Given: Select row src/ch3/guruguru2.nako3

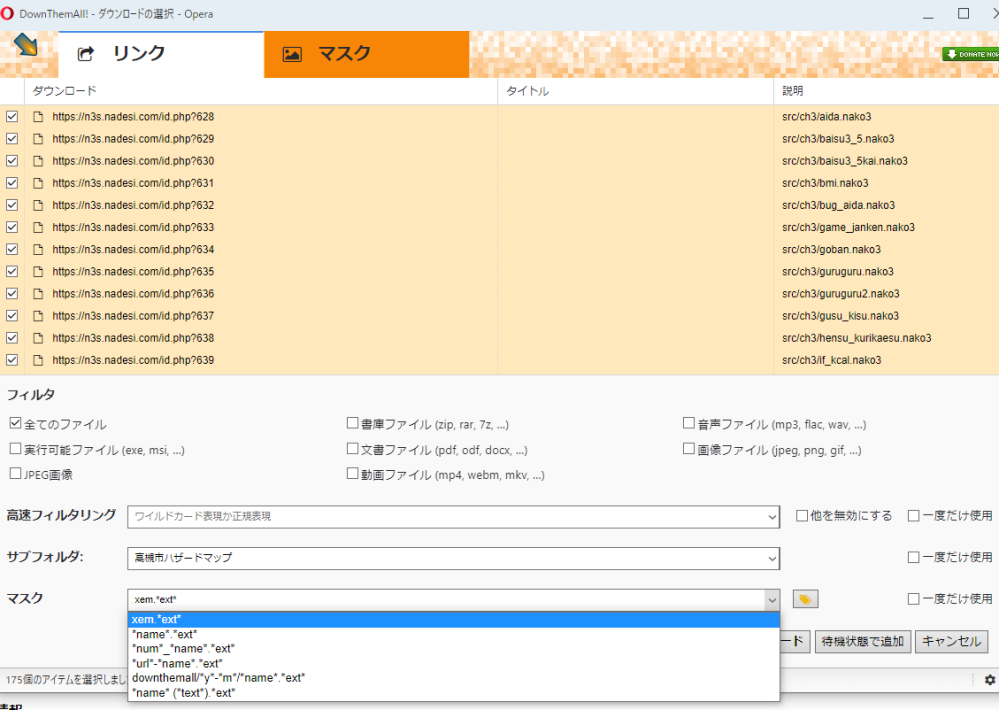Looking at the screenshot, I should [x=840, y=294].
